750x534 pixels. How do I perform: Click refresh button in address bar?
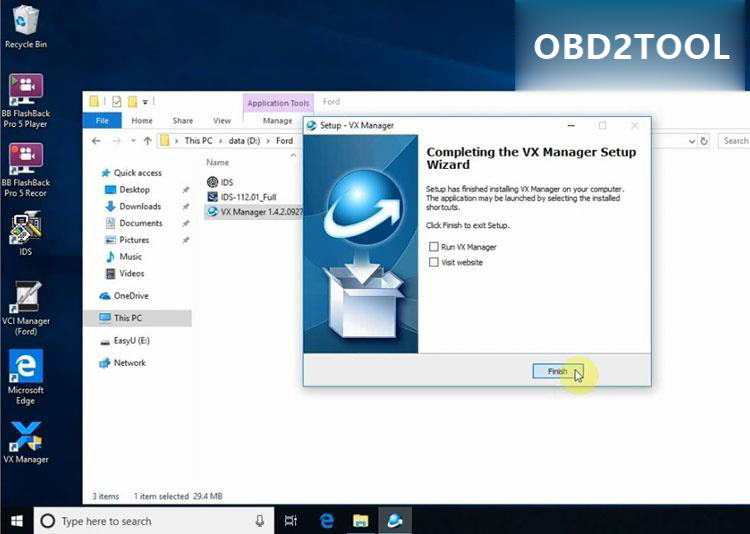(704, 141)
